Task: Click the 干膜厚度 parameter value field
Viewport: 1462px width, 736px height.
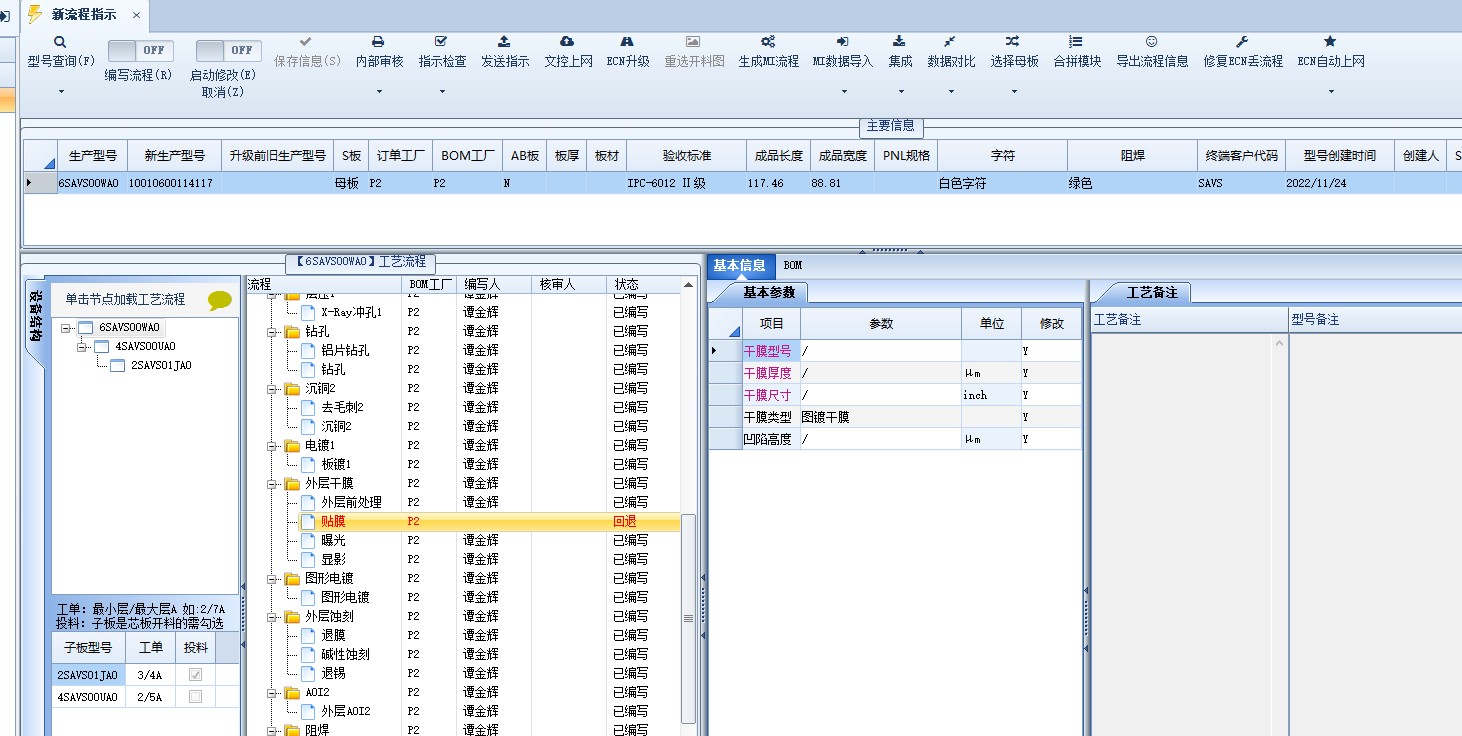Action: tap(880, 373)
